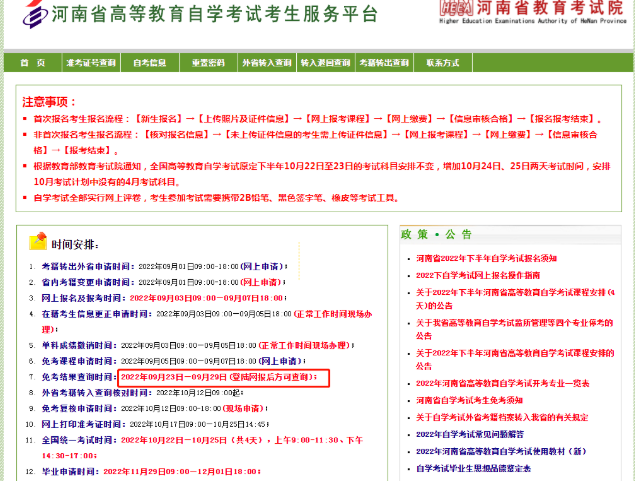Select the 自考信息 navigation item
Image resolution: width=635 pixels, height=481 pixels.
click(x=150, y=63)
